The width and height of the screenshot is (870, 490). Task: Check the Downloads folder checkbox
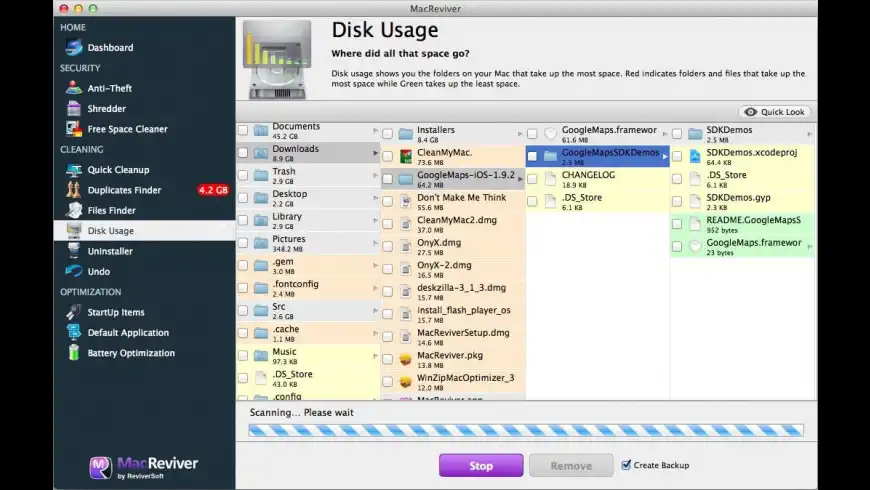(243, 153)
